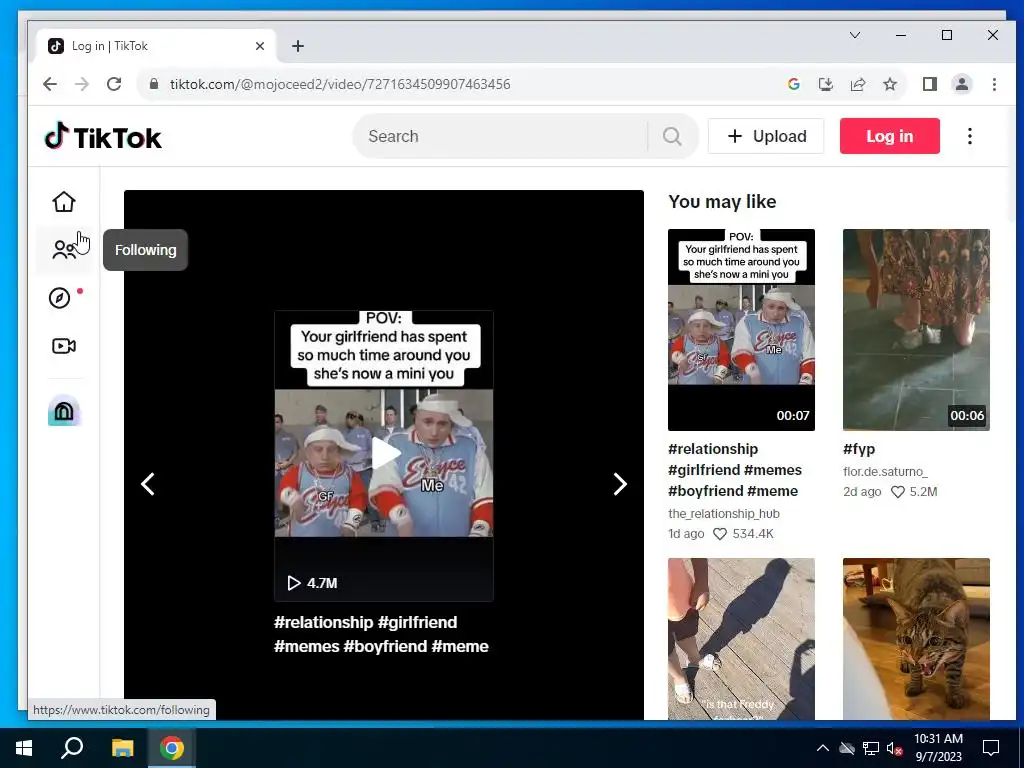Open the Following feed icon

tap(64, 249)
